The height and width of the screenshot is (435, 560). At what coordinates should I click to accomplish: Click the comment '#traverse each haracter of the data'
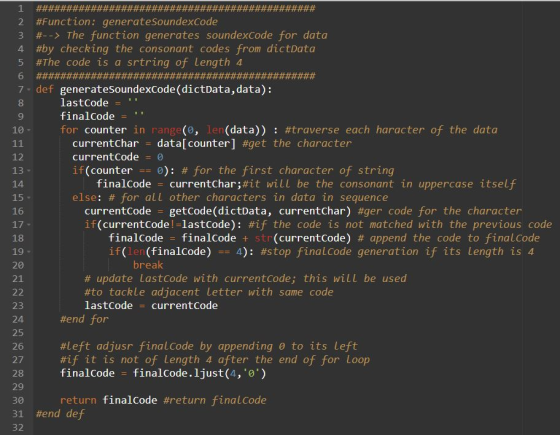(391, 130)
